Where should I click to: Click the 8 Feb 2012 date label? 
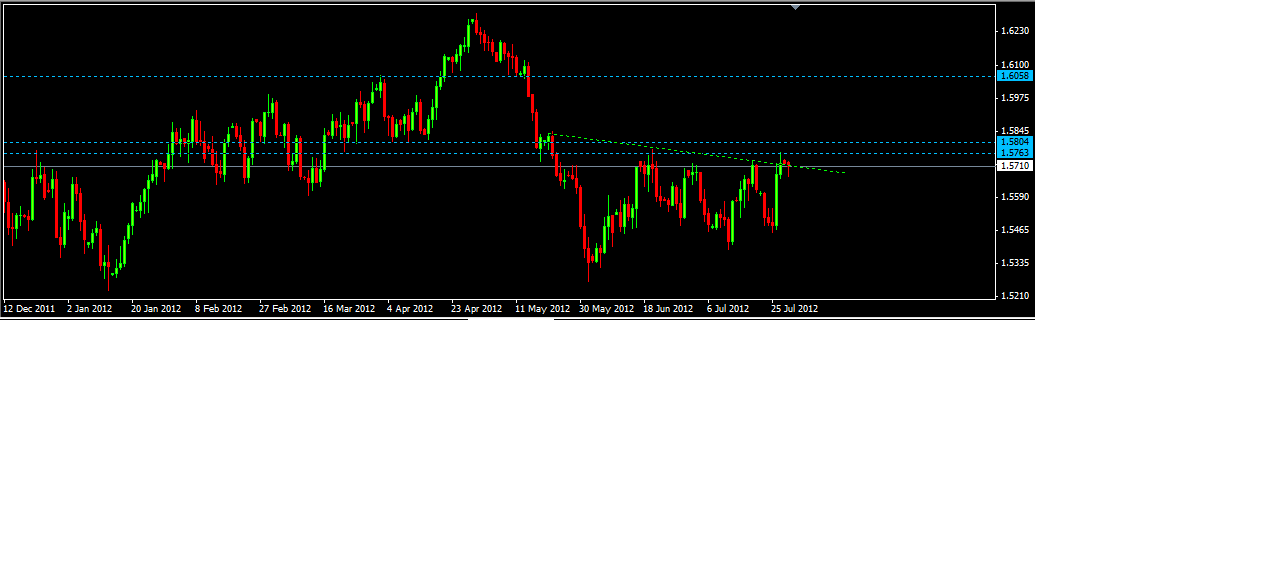point(219,309)
